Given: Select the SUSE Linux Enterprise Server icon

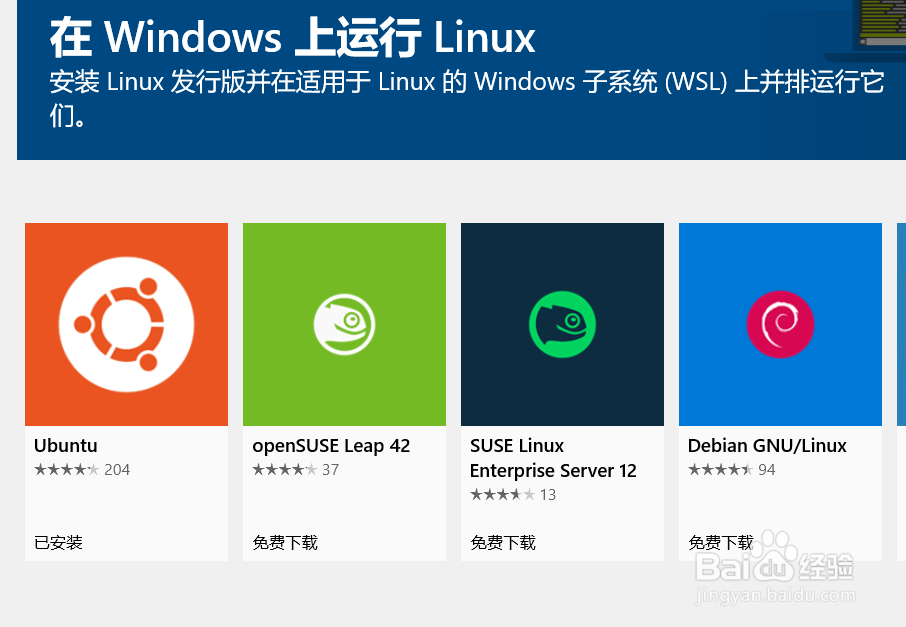Looking at the screenshot, I should [x=562, y=324].
